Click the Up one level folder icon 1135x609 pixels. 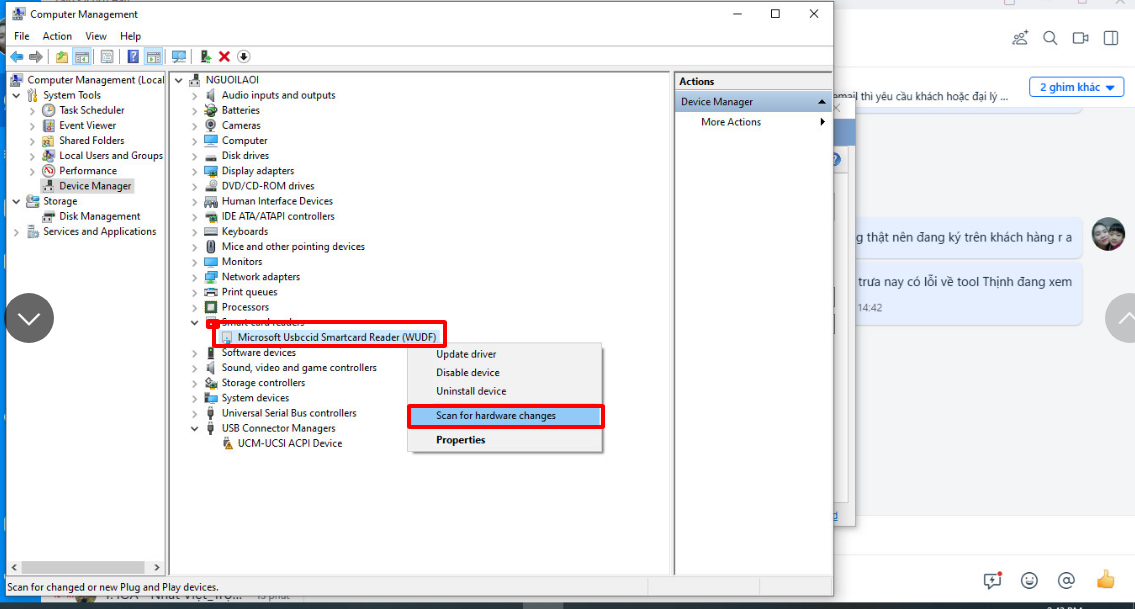(62, 56)
